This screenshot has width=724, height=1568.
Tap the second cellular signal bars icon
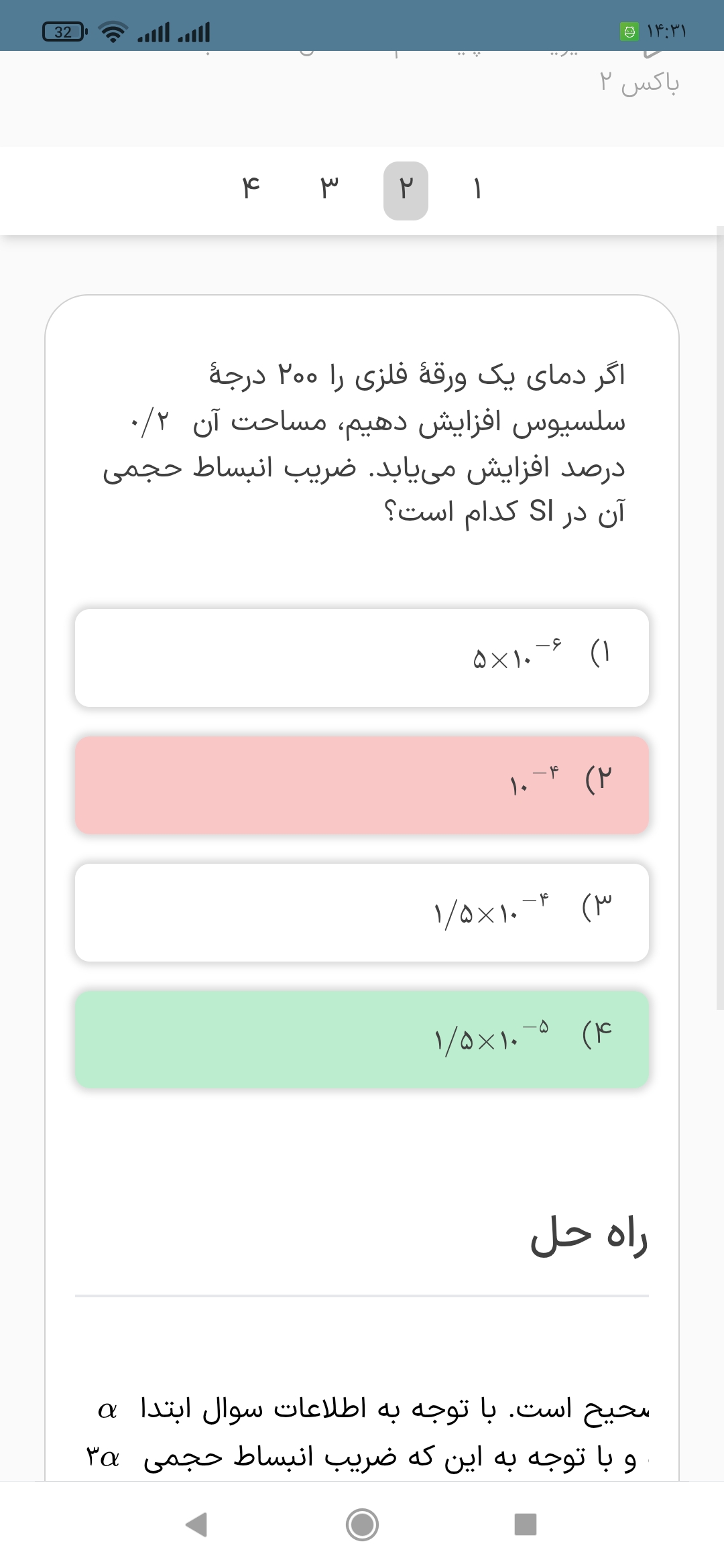click(x=194, y=31)
